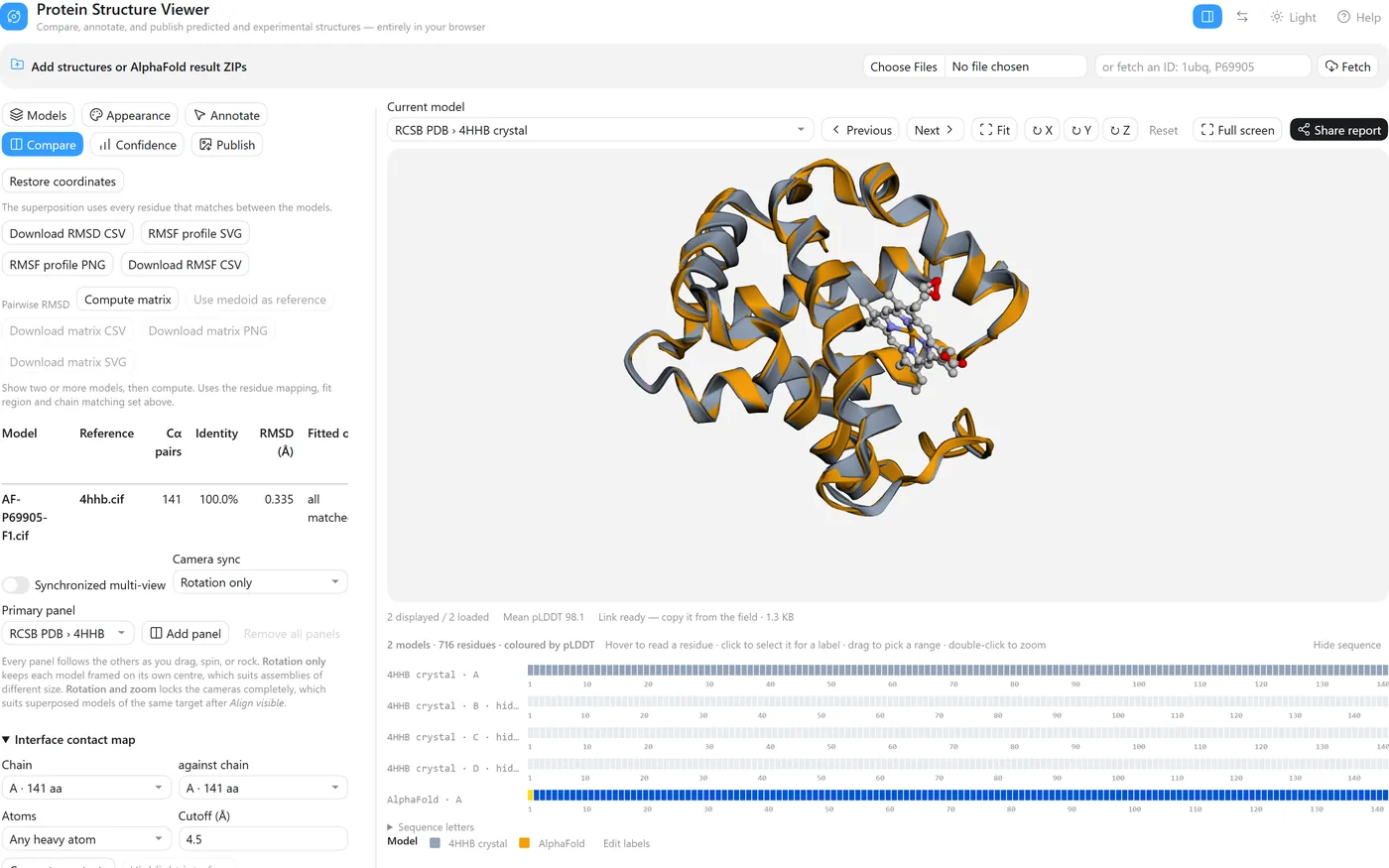
Task: Open the Models tab
Action: [x=39, y=115]
